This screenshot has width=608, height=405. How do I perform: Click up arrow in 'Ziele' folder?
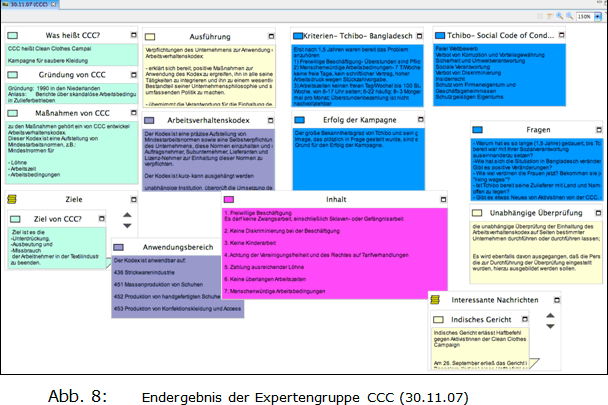click(127, 215)
